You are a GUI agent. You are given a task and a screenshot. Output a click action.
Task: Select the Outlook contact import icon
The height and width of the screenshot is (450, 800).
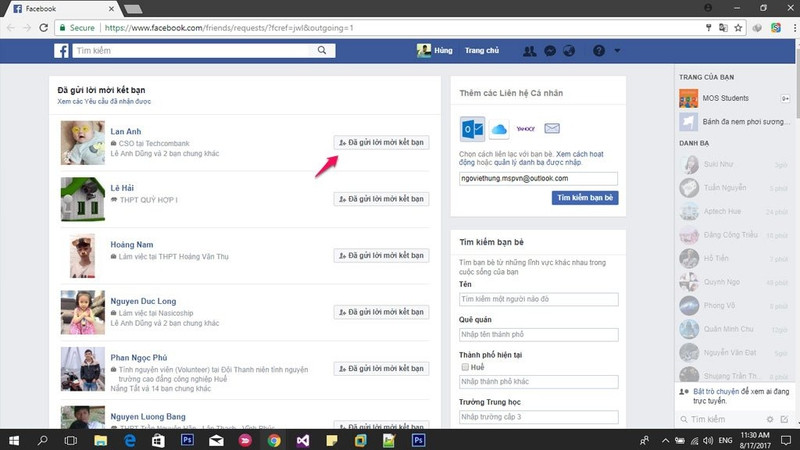[472, 129]
